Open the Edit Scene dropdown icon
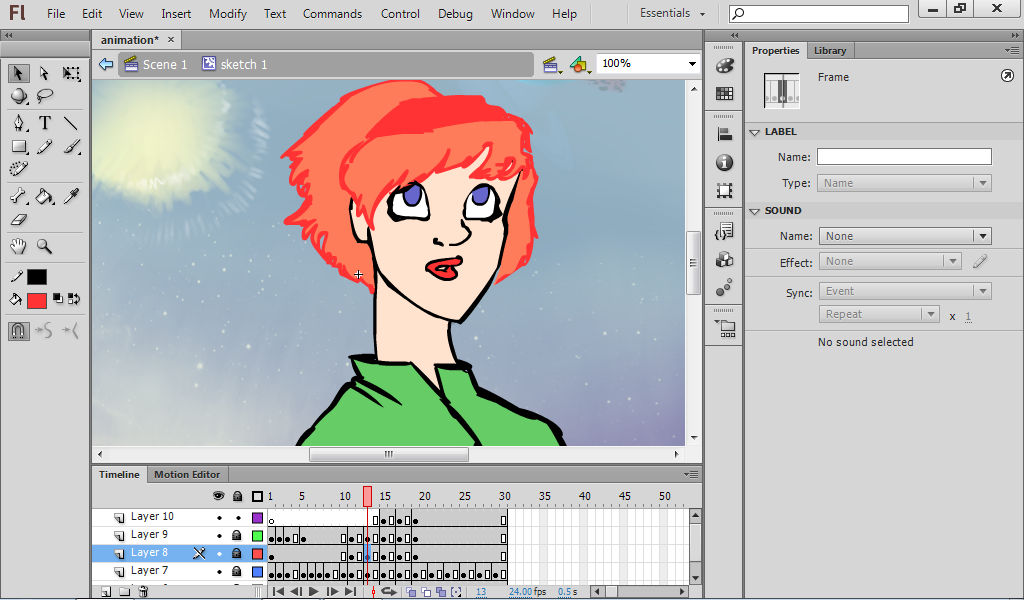 (552, 65)
